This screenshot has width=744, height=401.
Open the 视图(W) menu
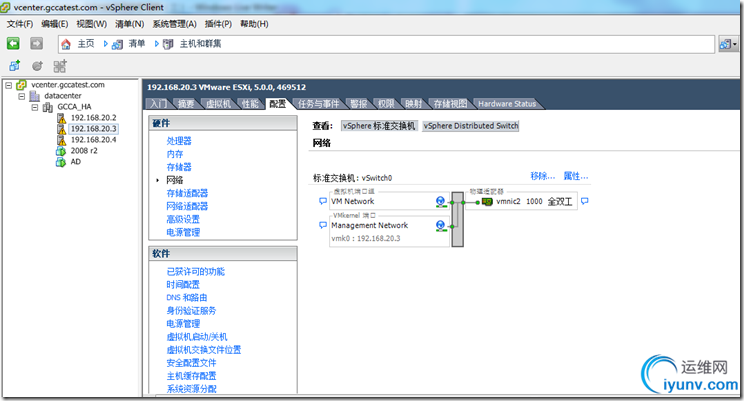(92, 24)
